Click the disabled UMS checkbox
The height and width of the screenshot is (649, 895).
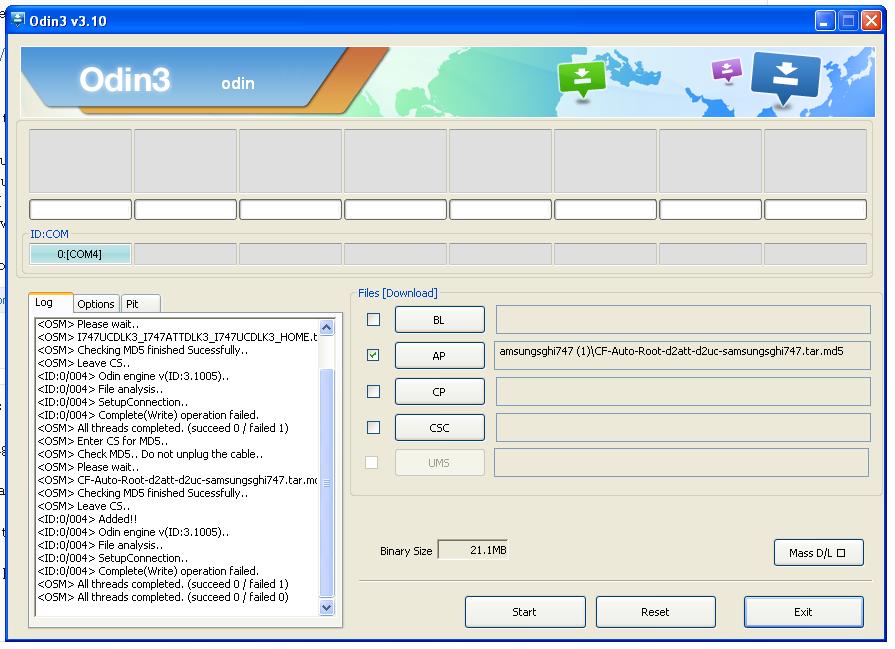pos(372,462)
